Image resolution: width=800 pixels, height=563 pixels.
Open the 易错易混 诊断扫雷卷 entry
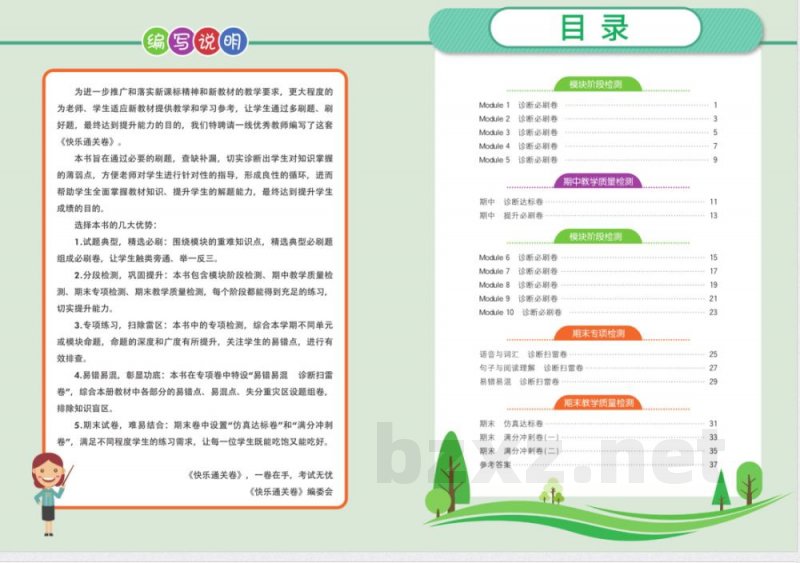pyautogui.click(x=598, y=382)
